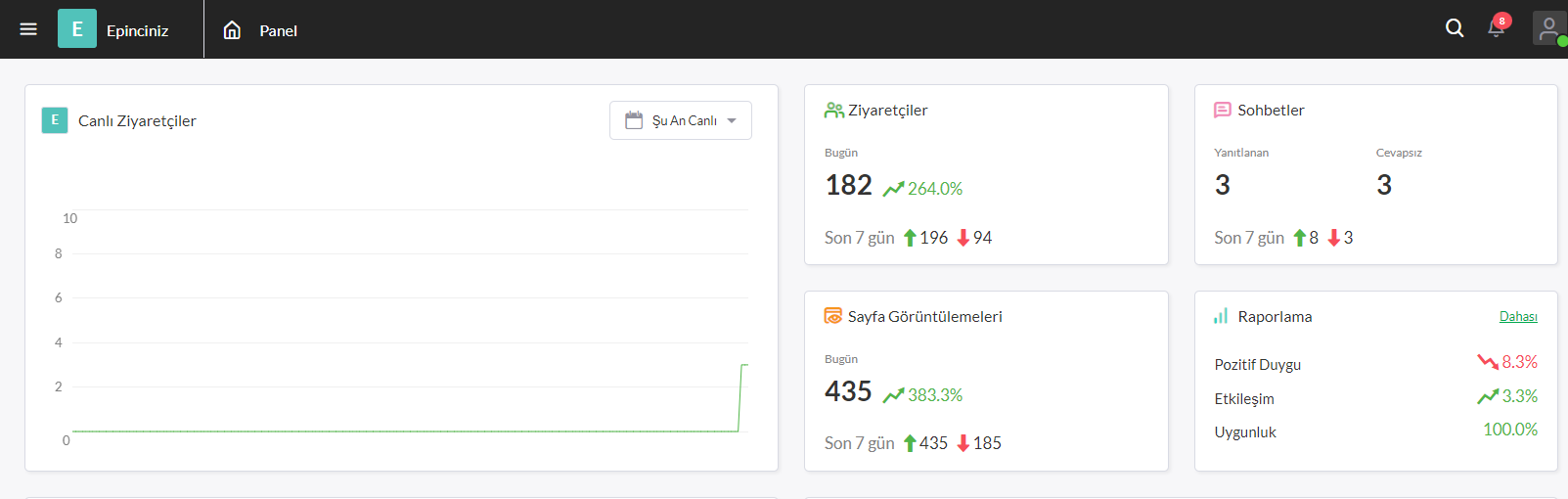
Task: Click the Sohbetler chat bubble icon
Action: [1223, 111]
